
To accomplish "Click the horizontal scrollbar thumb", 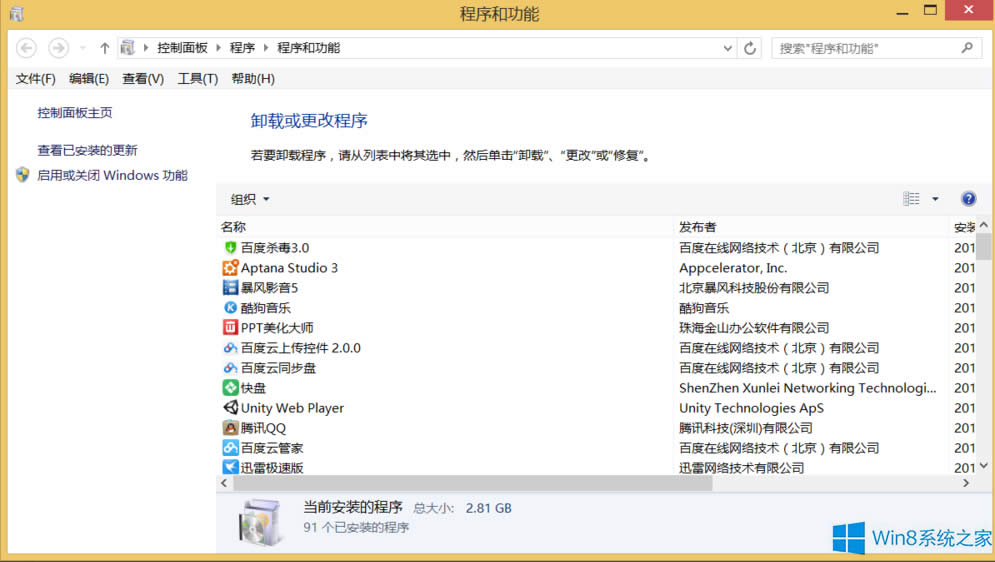I will [473, 483].
